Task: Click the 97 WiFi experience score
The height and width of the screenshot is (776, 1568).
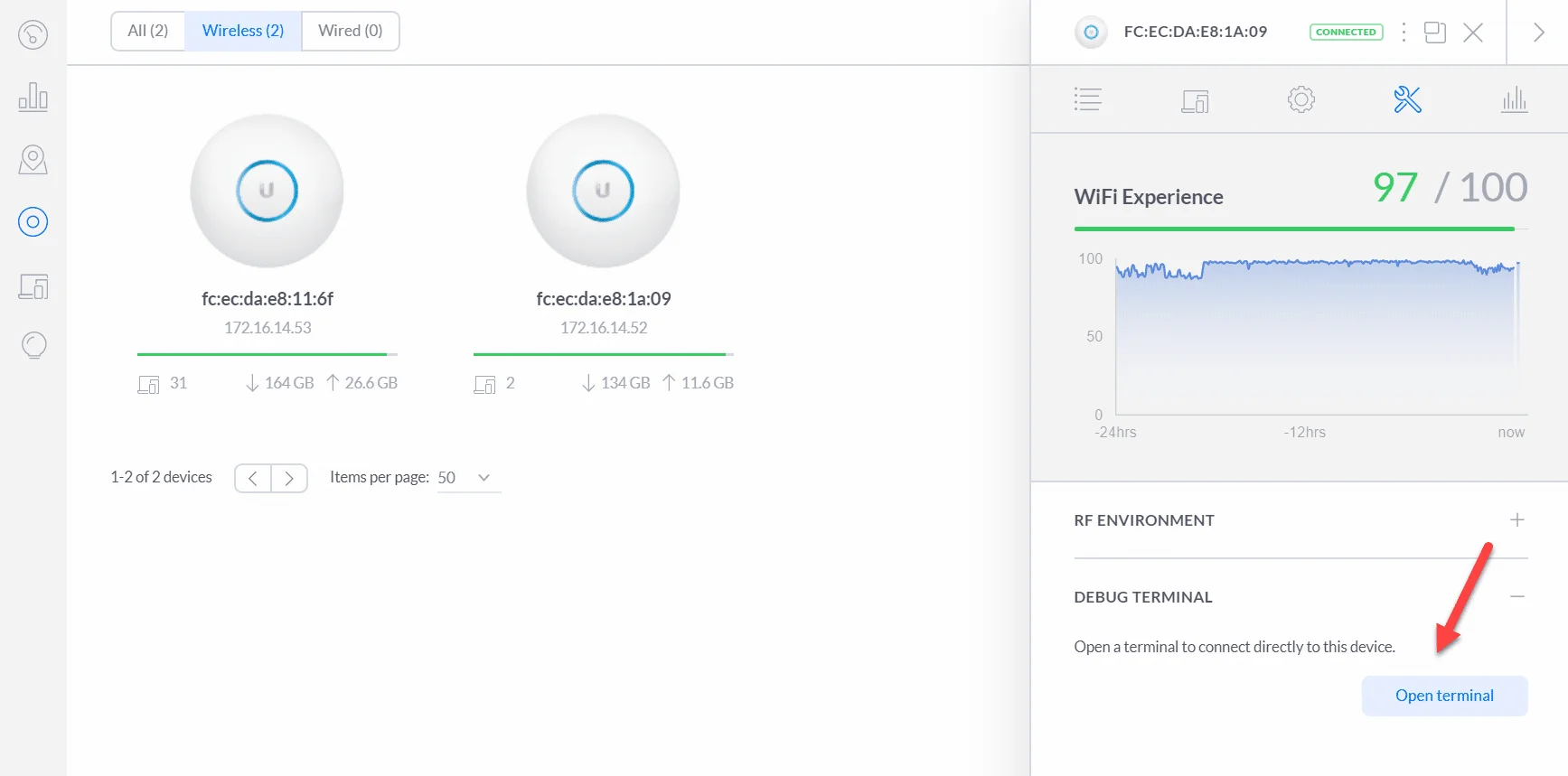Action: [x=1395, y=188]
